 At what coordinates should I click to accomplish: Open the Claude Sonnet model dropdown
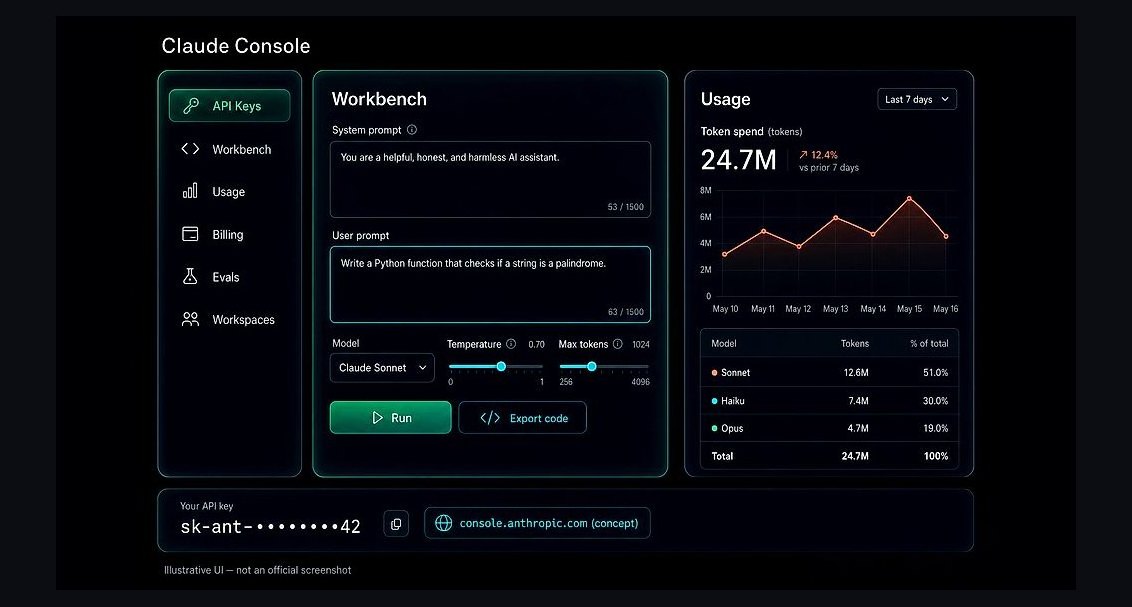click(382, 368)
